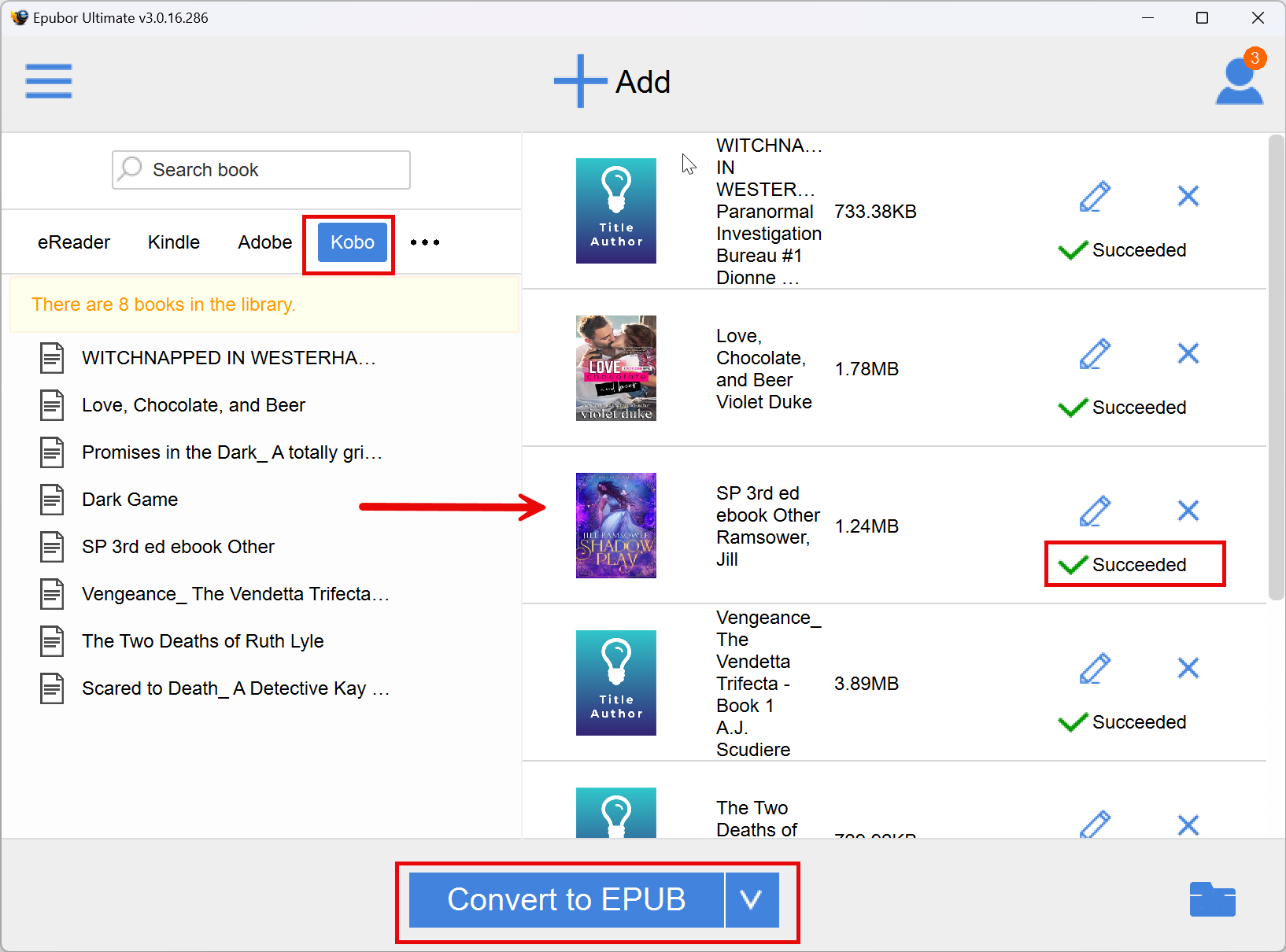
Task: Click Succeeded status for WITCHNAPPED book
Action: [x=1123, y=250]
